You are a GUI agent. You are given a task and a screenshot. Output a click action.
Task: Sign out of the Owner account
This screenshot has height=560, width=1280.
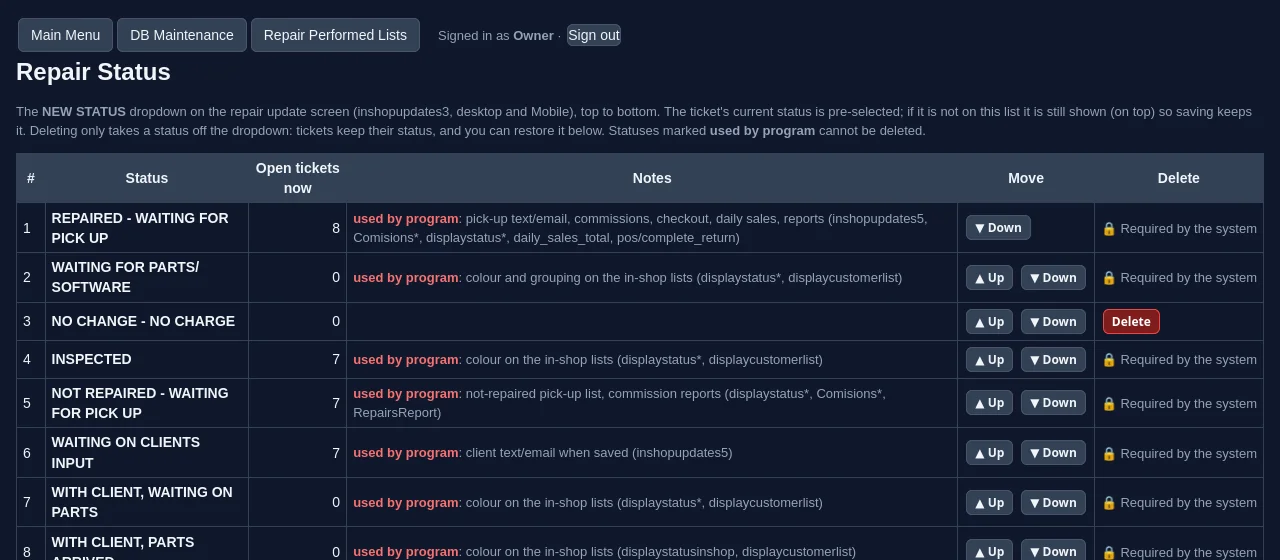(594, 35)
